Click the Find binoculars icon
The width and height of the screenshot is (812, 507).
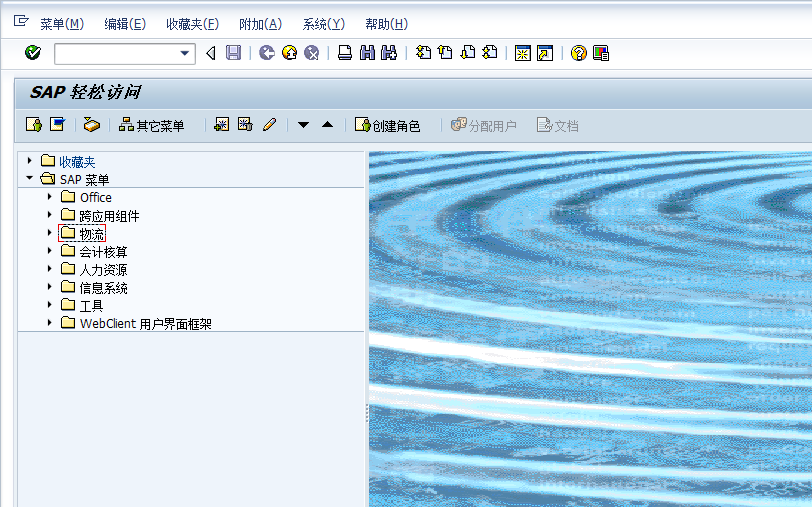pos(367,53)
